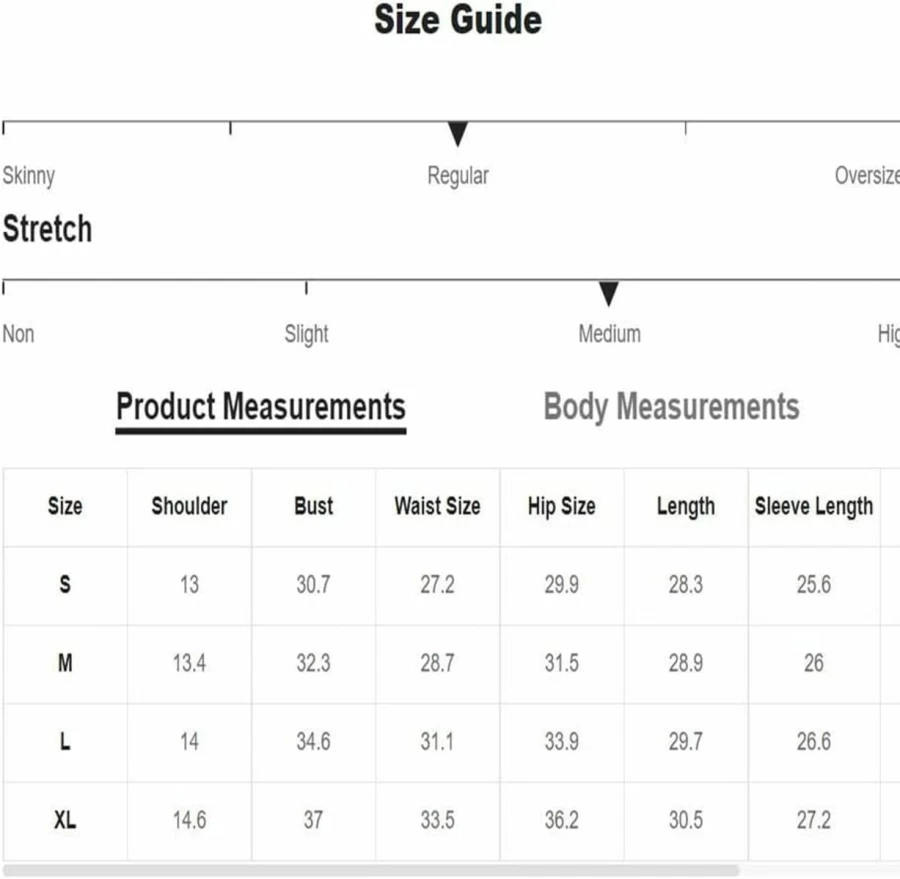Image resolution: width=900 pixels, height=879 pixels.
Task: Select the S size row label
Action: (x=65, y=584)
